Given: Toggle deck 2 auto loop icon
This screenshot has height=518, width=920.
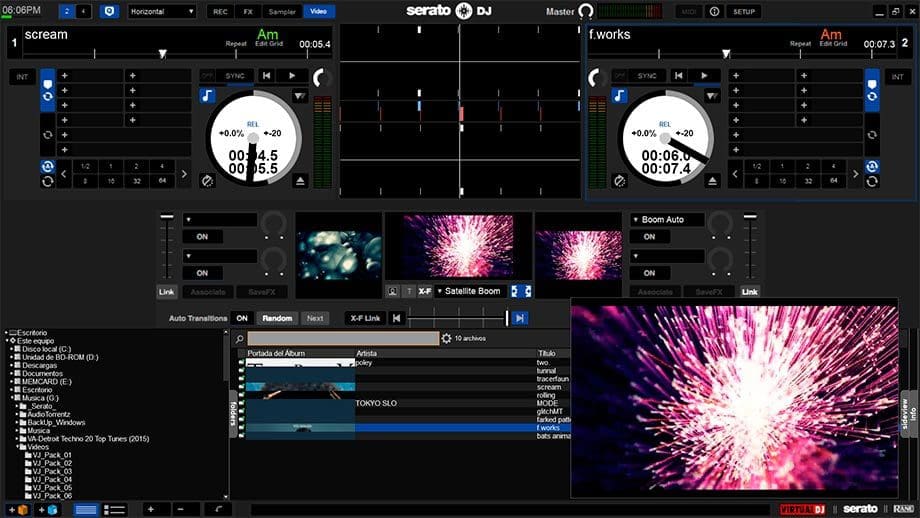Looking at the screenshot, I should [872, 167].
